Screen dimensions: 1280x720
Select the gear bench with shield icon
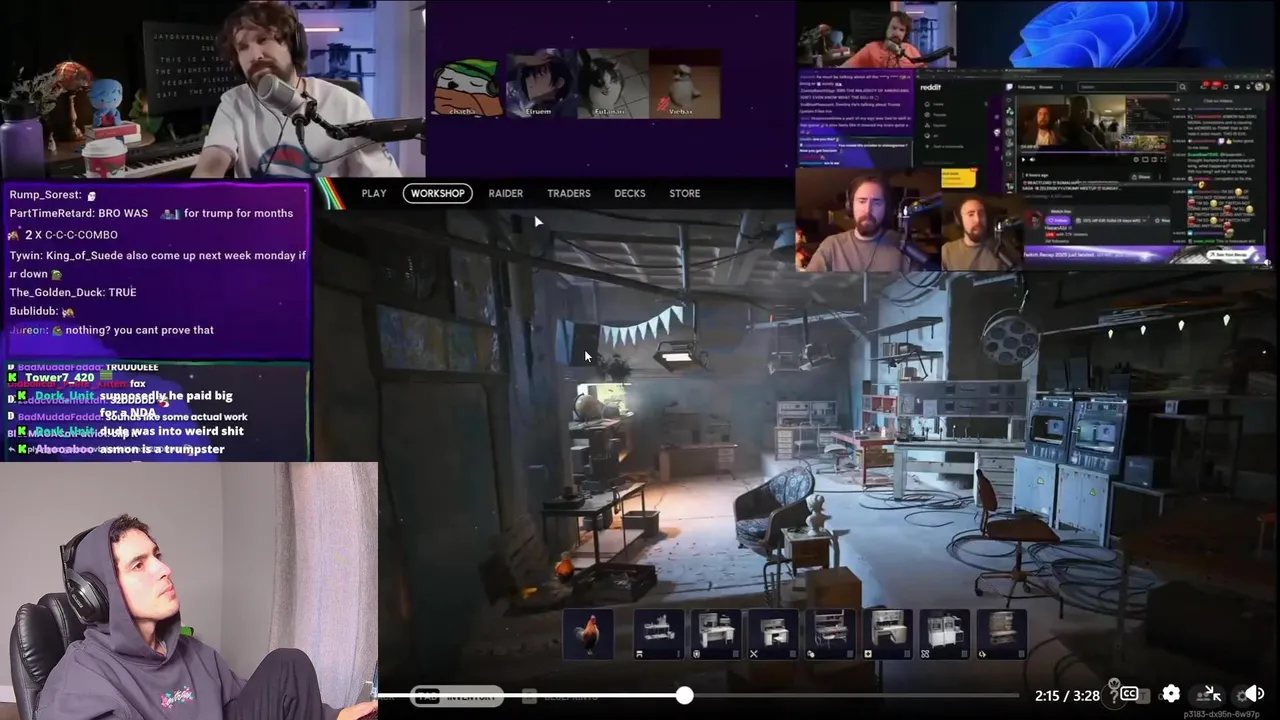point(716,634)
